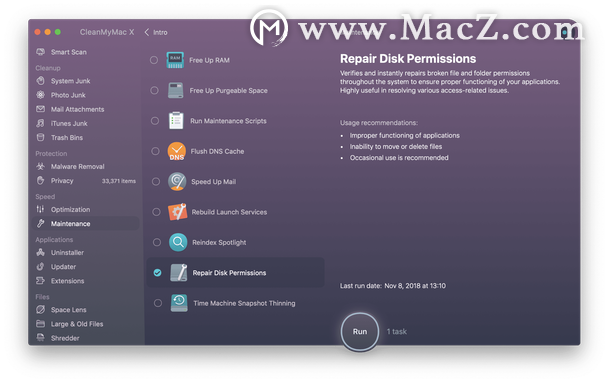This screenshot has height=383, width=608.
Task: Click the Reindex Spotlight magnifier icon
Action: point(178,242)
